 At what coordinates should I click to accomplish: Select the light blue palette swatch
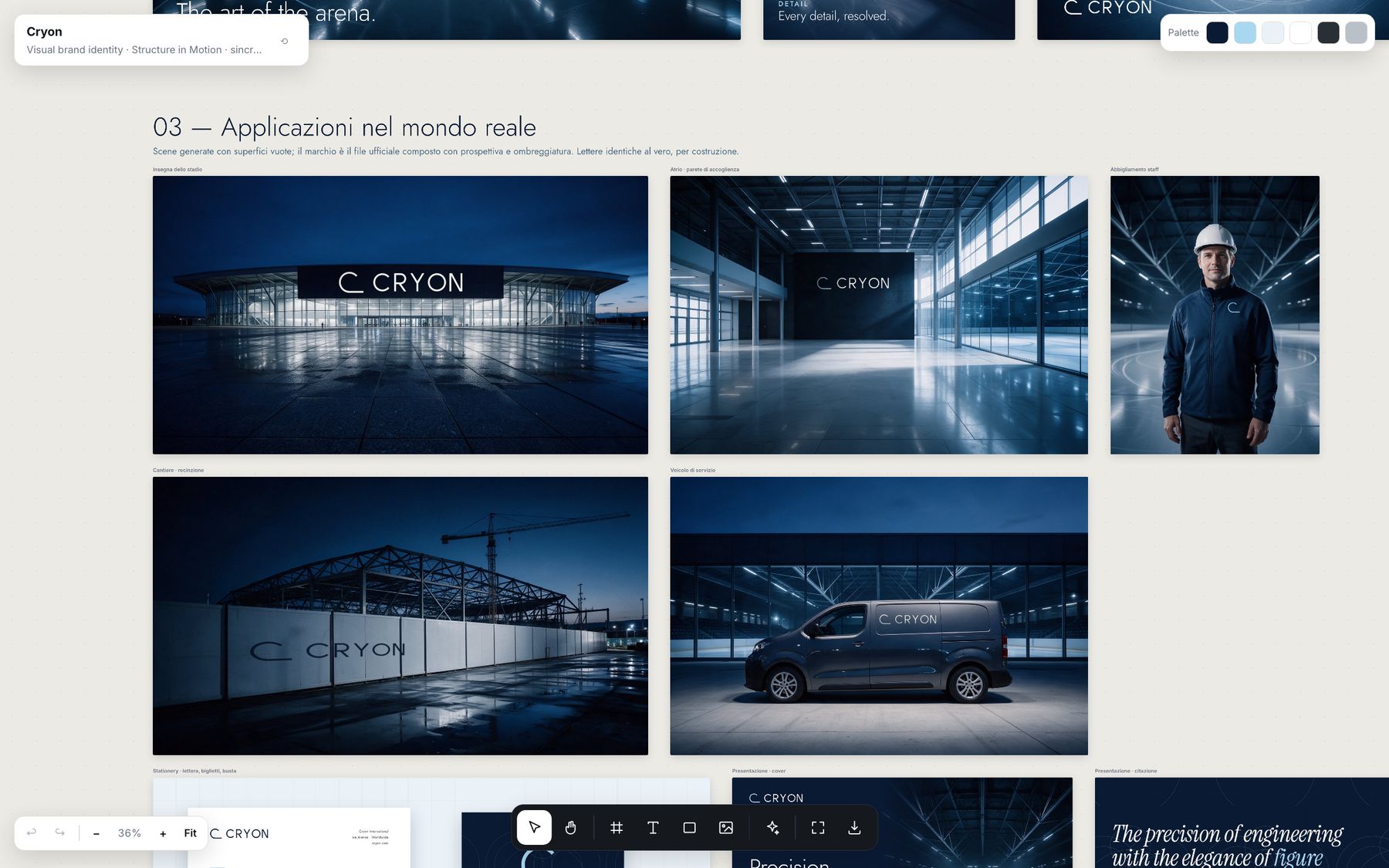click(1245, 32)
